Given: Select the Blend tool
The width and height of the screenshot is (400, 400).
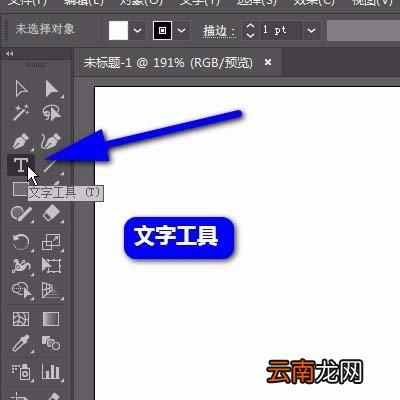Looking at the screenshot, I should 51,343.
